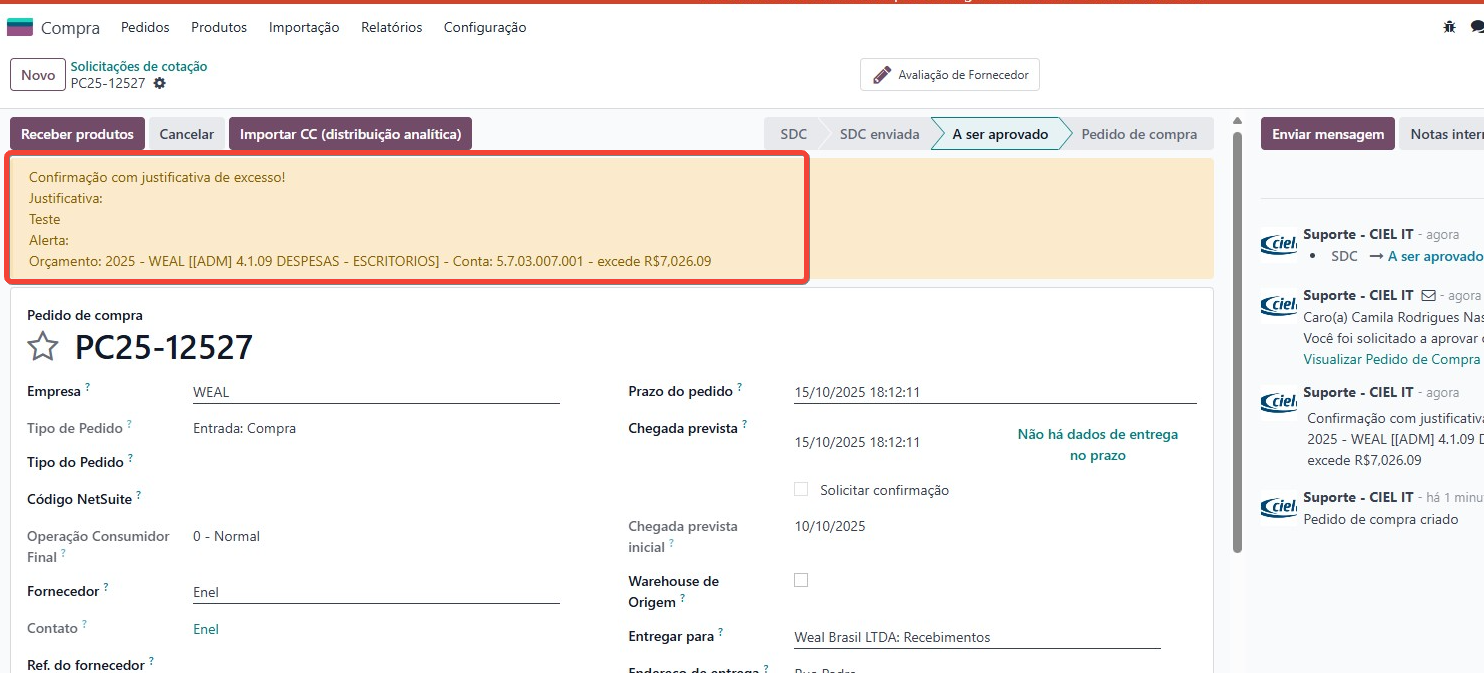Open the Empresa dropdown showing WEAL
Screen dimensions: 1484x673
point(375,393)
